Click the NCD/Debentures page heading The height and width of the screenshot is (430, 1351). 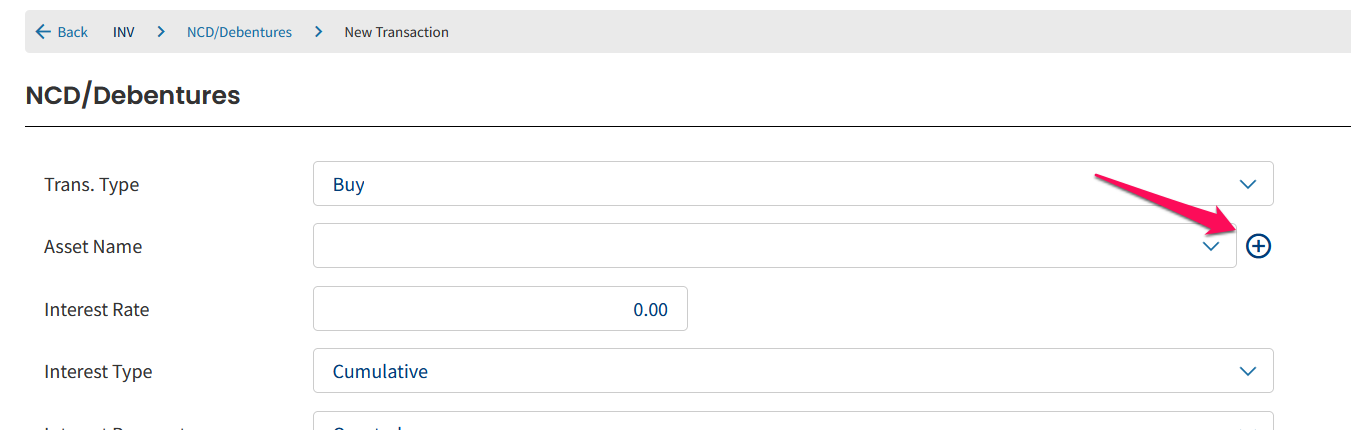coord(133,95)
